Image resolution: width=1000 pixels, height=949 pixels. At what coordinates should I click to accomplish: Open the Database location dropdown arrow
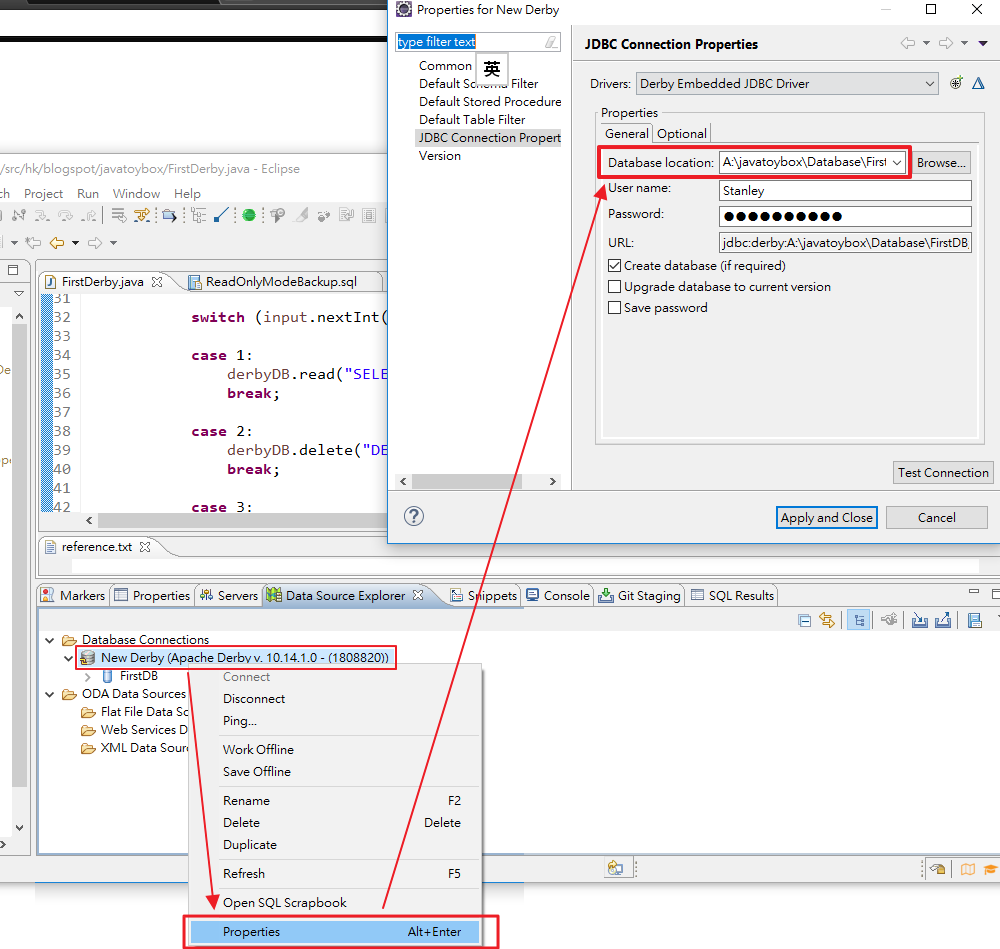point(897,162)
